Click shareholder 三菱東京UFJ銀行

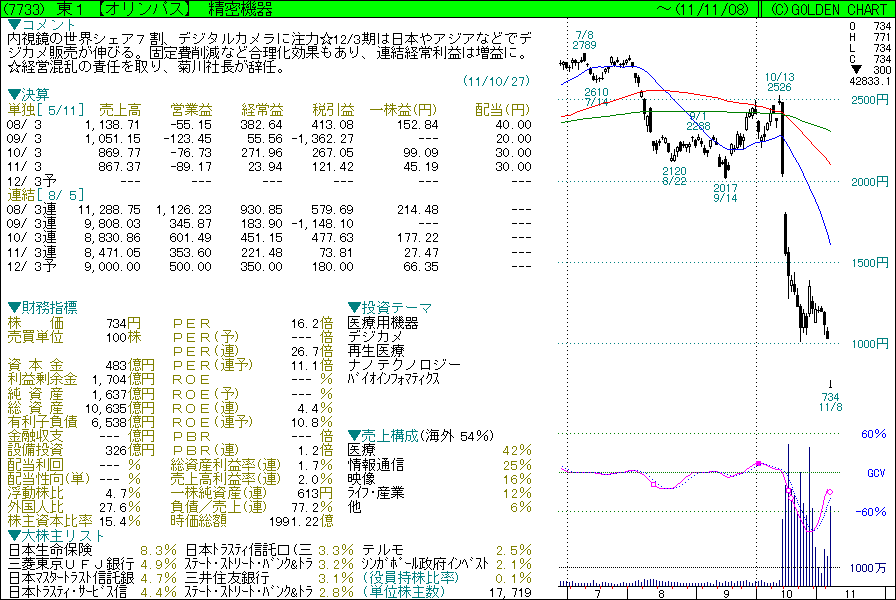click(71, 563)
